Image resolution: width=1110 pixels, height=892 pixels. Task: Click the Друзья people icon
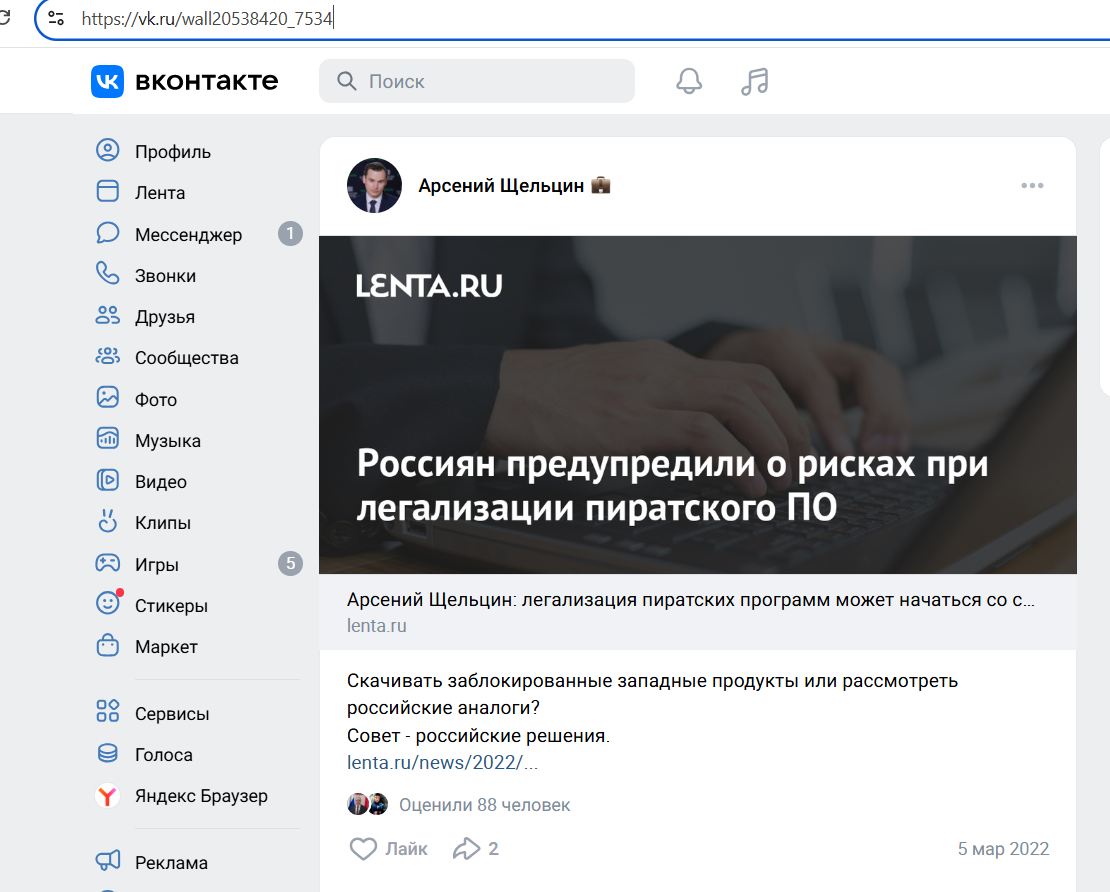(108, 316)
